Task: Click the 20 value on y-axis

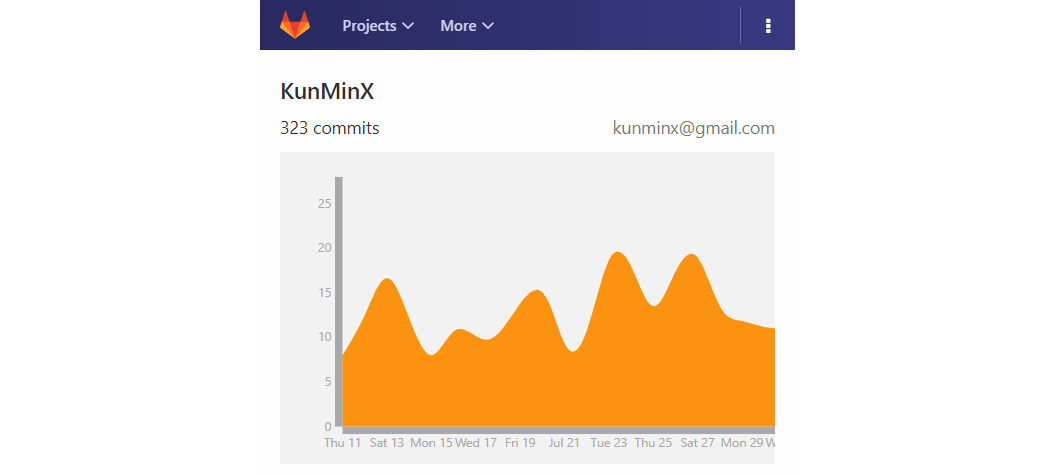Action: (325, 248)
